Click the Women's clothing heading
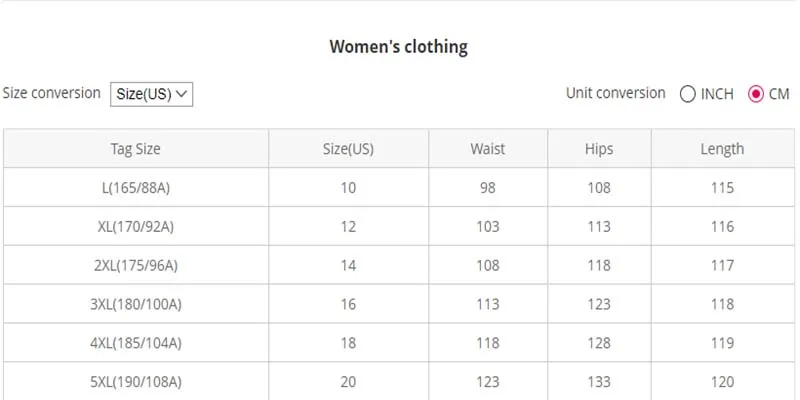Screen dimensions: 800x400 398,47
